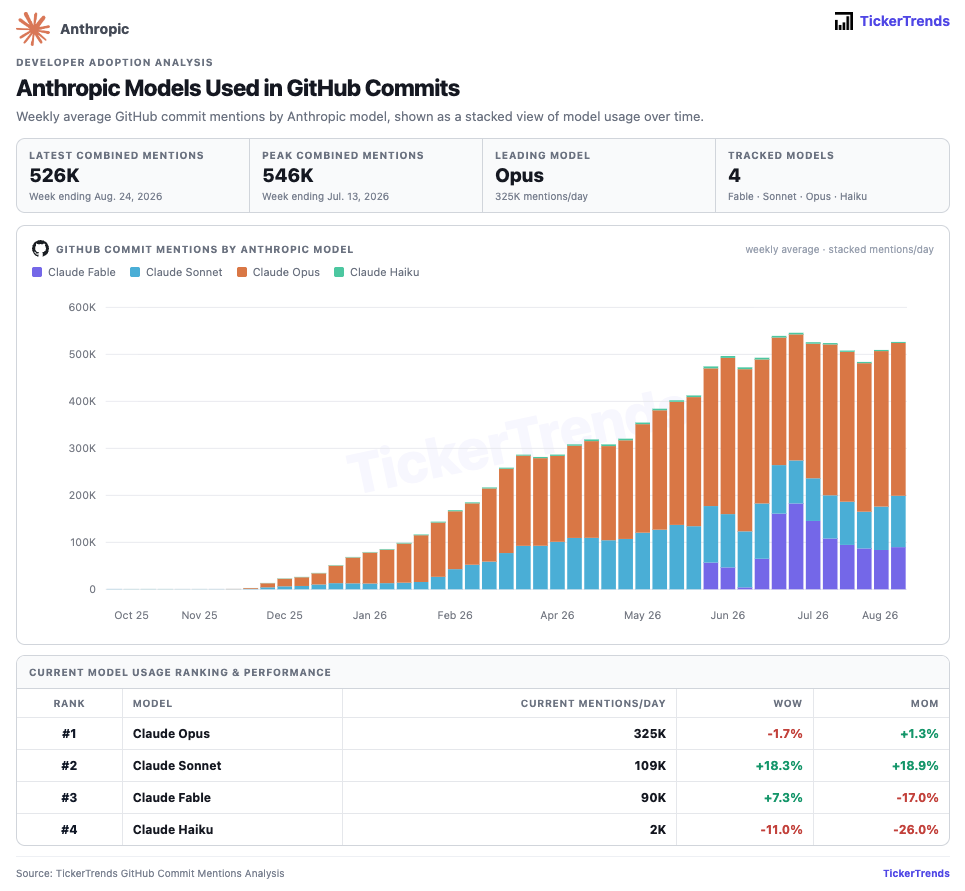Click the 2K mentions cell for Haiku
Screen dimensions: 965x891
click(658, 829)
